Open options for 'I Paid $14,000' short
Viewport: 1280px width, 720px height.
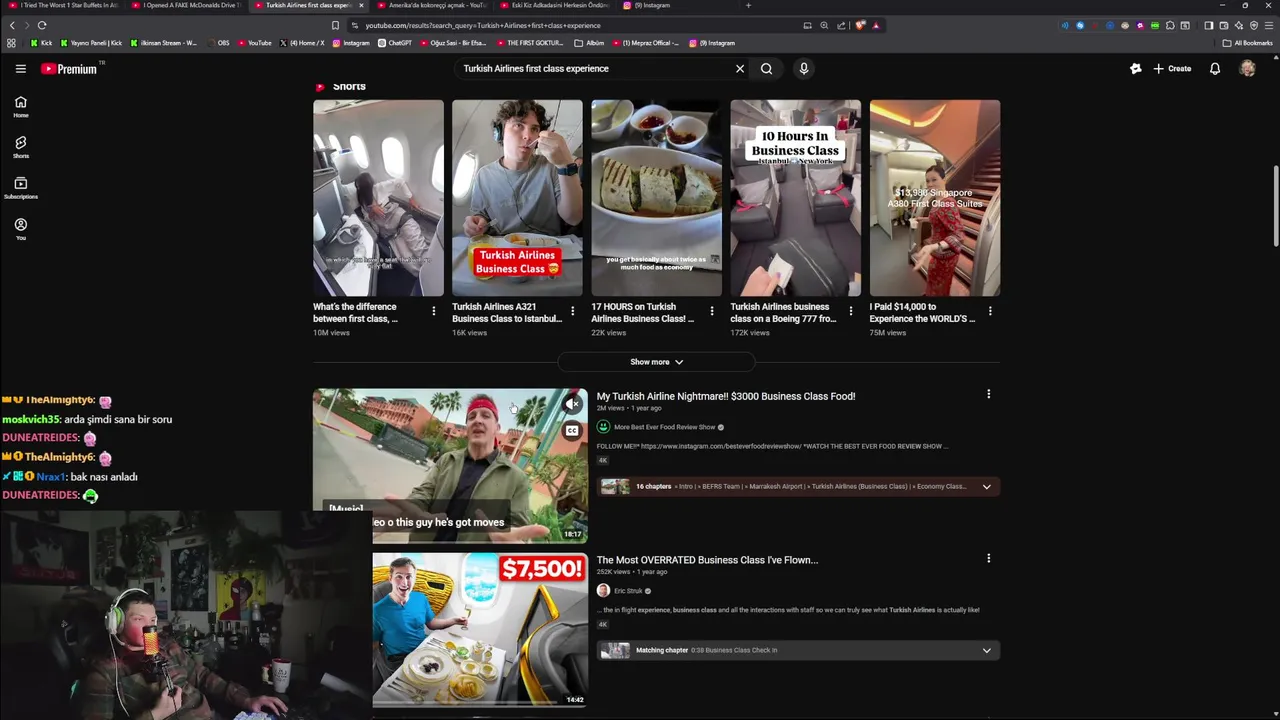point(989,311)
